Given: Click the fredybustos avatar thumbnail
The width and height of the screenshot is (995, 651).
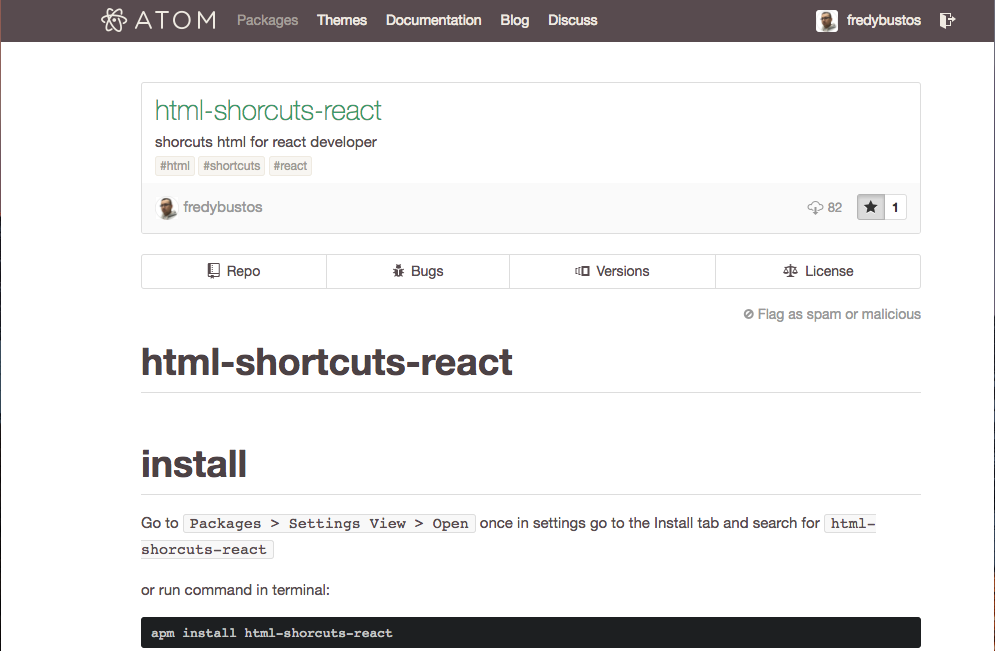Looking at the screenshot, I should 167,207.
